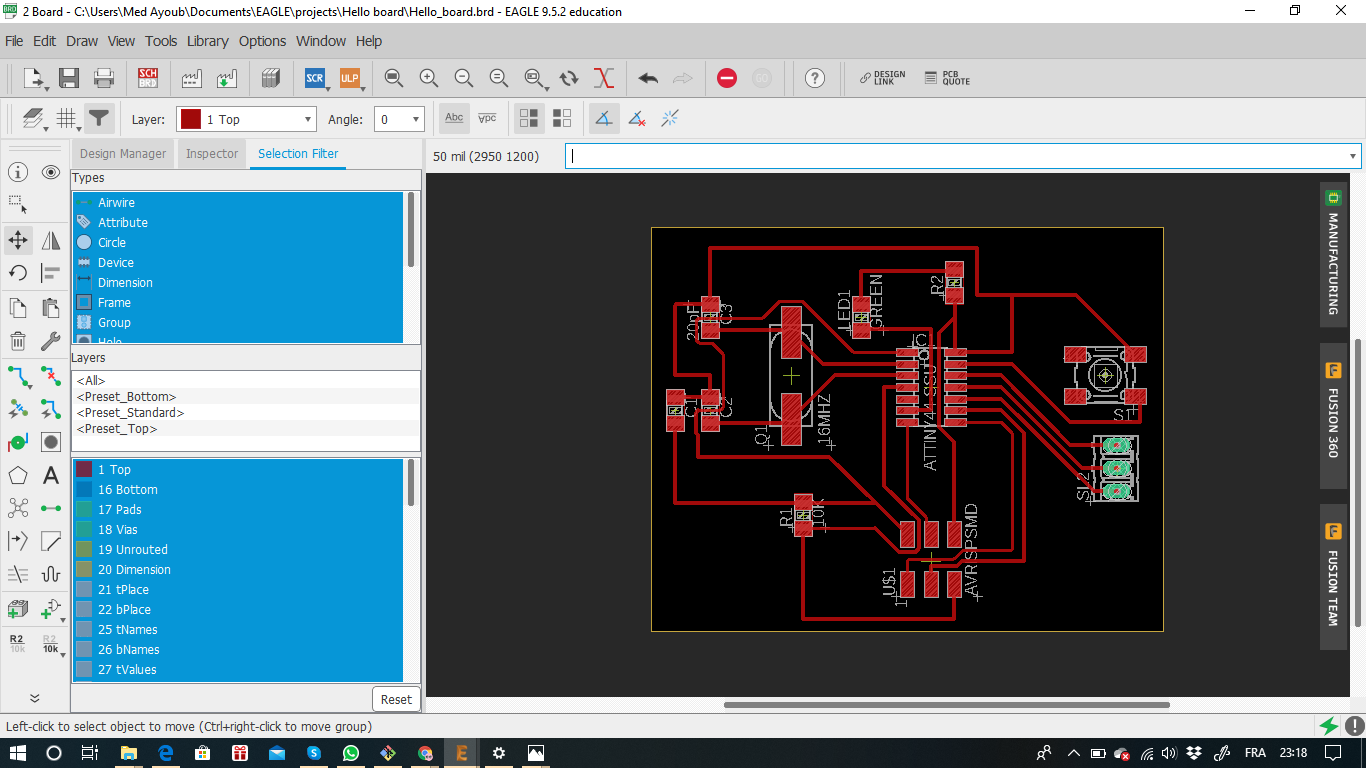Click the Save floppy disk icon
The image size is (1366, 768).
[69, 78]
